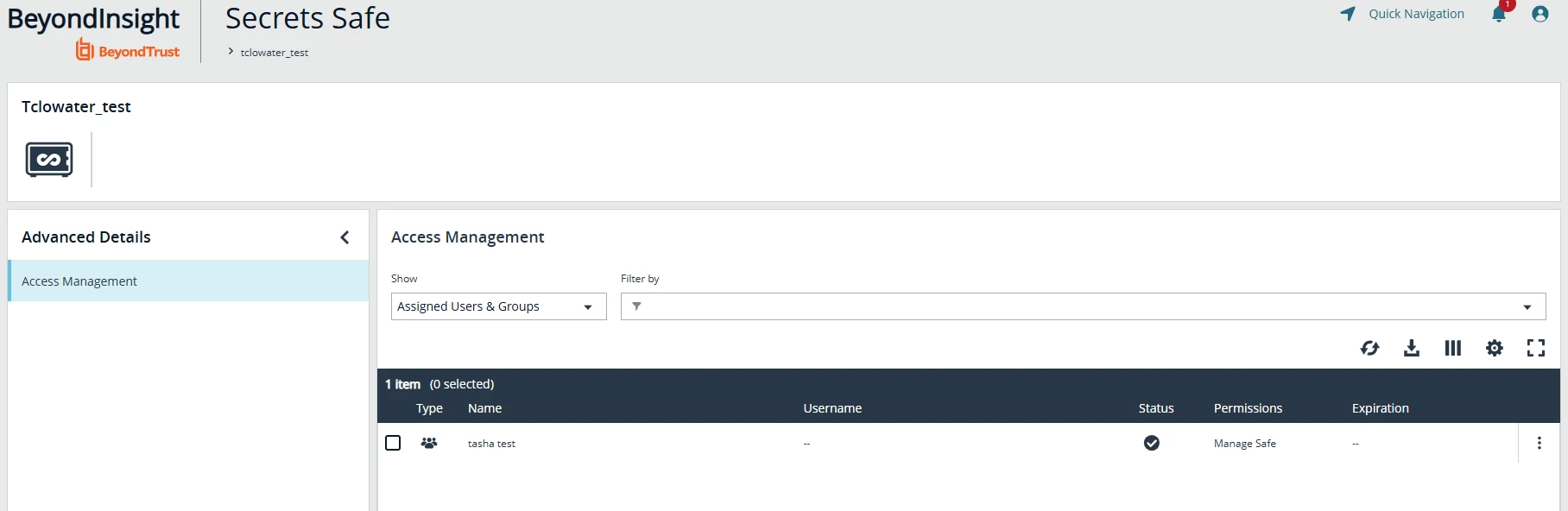Click the group icon in tasha test row

(429, 443)
